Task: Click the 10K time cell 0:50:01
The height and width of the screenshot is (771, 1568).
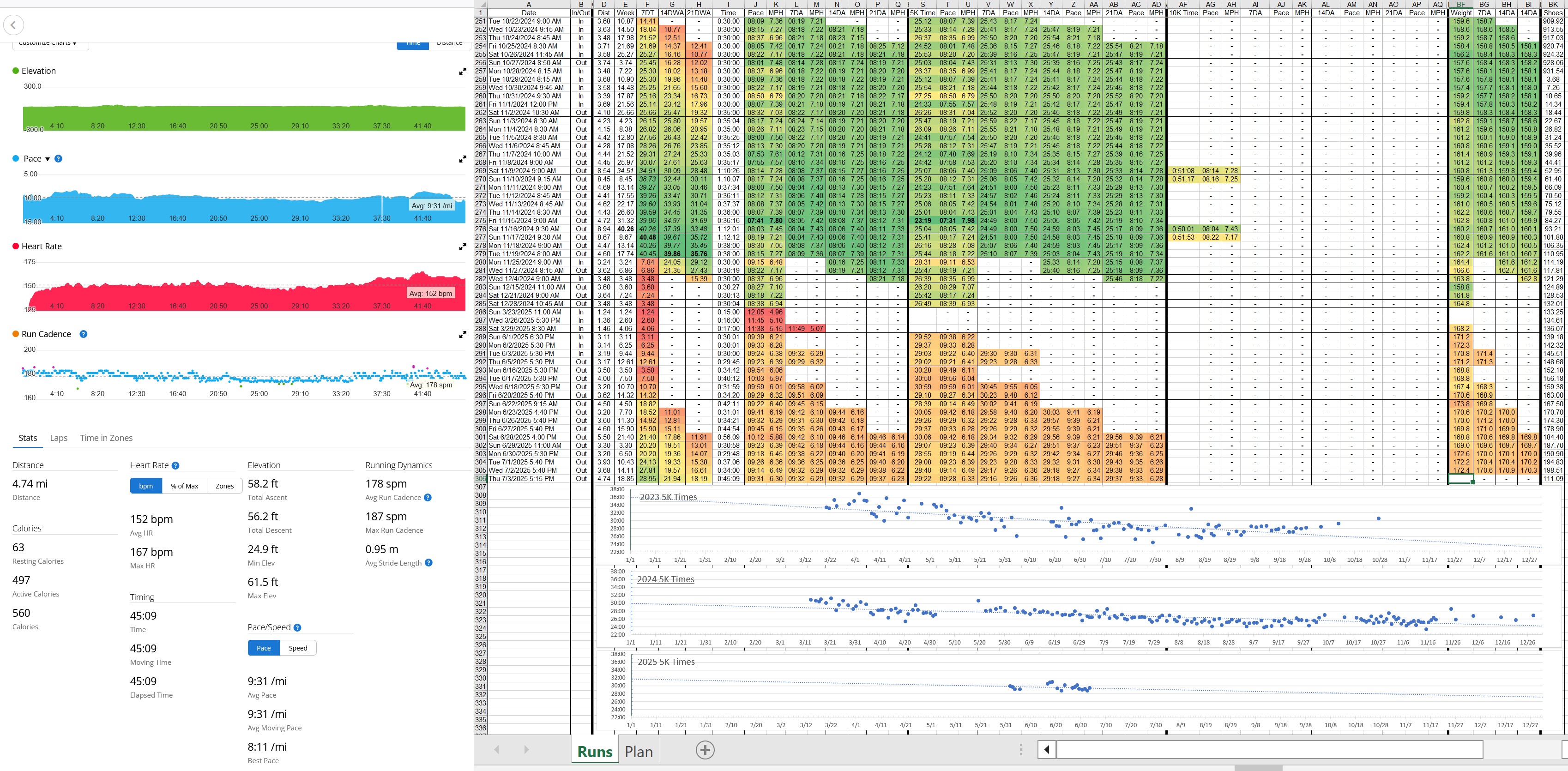Action: click(1183, 229)
